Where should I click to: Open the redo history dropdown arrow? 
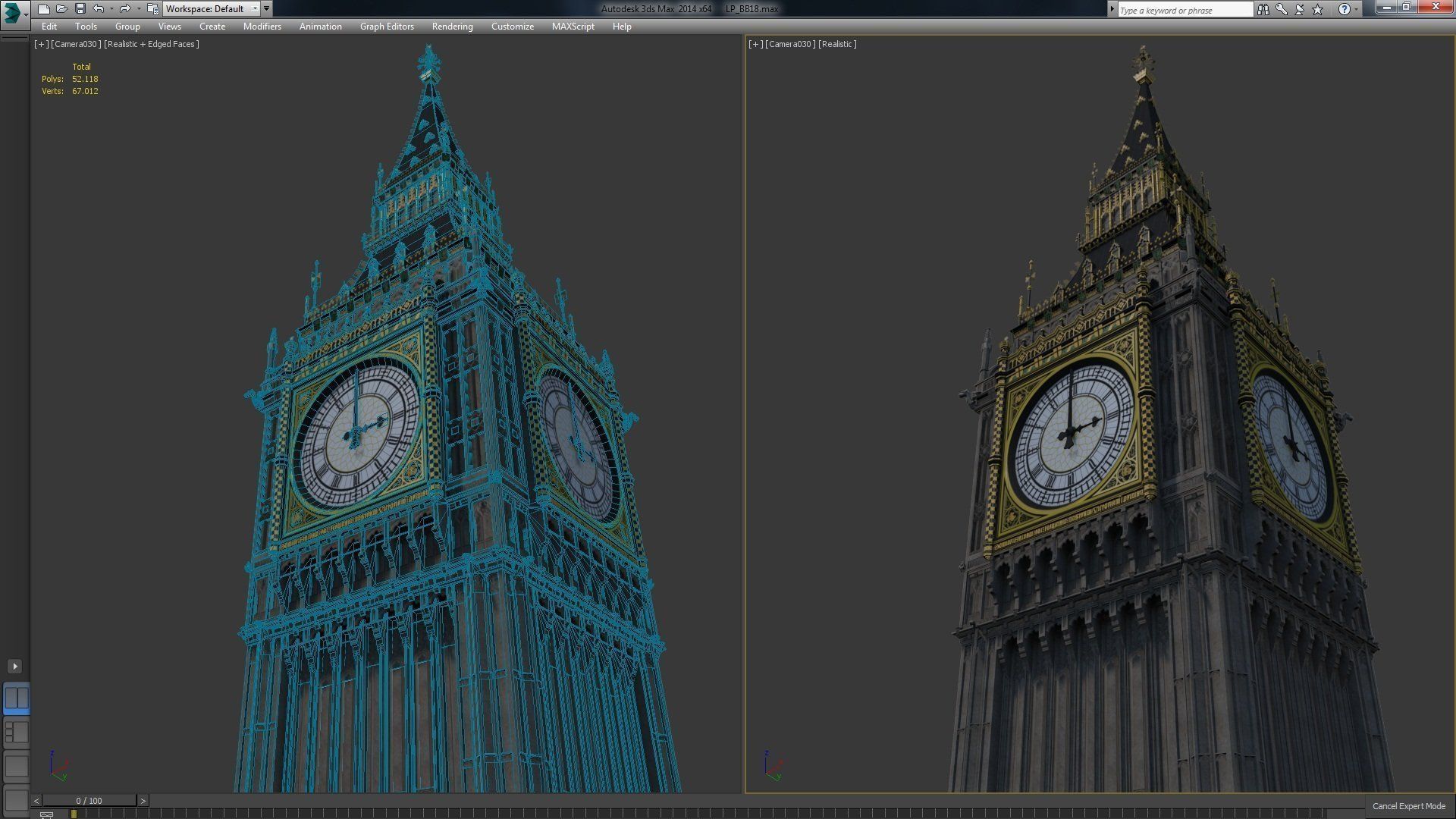[138, 9]
